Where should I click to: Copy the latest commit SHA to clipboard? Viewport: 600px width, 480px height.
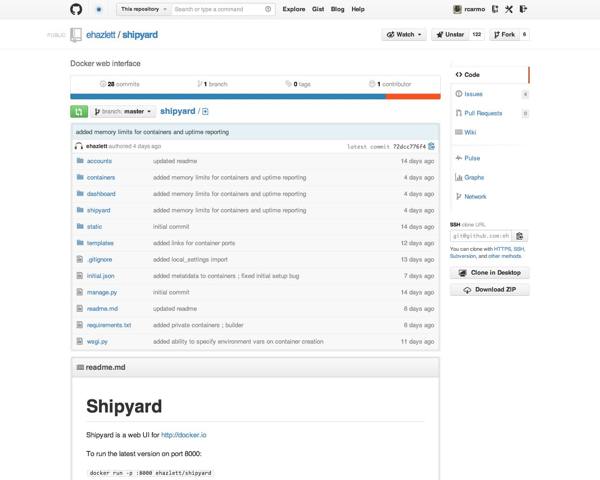click(x=431, y=146)
